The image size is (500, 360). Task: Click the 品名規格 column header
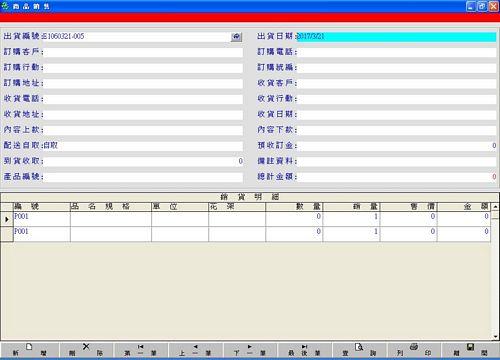110,207
